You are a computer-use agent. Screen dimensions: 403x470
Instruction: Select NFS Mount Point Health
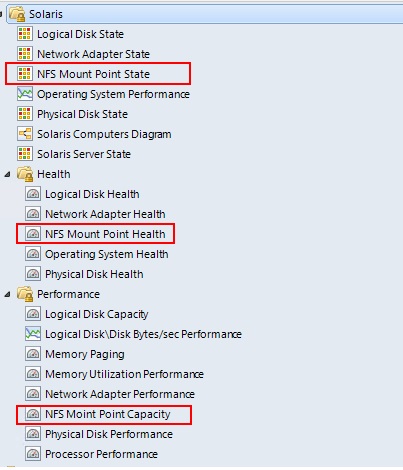(x=105, y=234)
